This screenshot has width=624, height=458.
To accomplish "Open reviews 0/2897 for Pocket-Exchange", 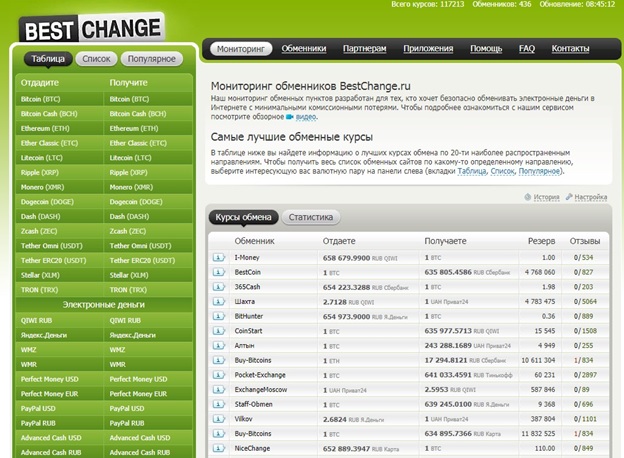I will click(585, 375).
